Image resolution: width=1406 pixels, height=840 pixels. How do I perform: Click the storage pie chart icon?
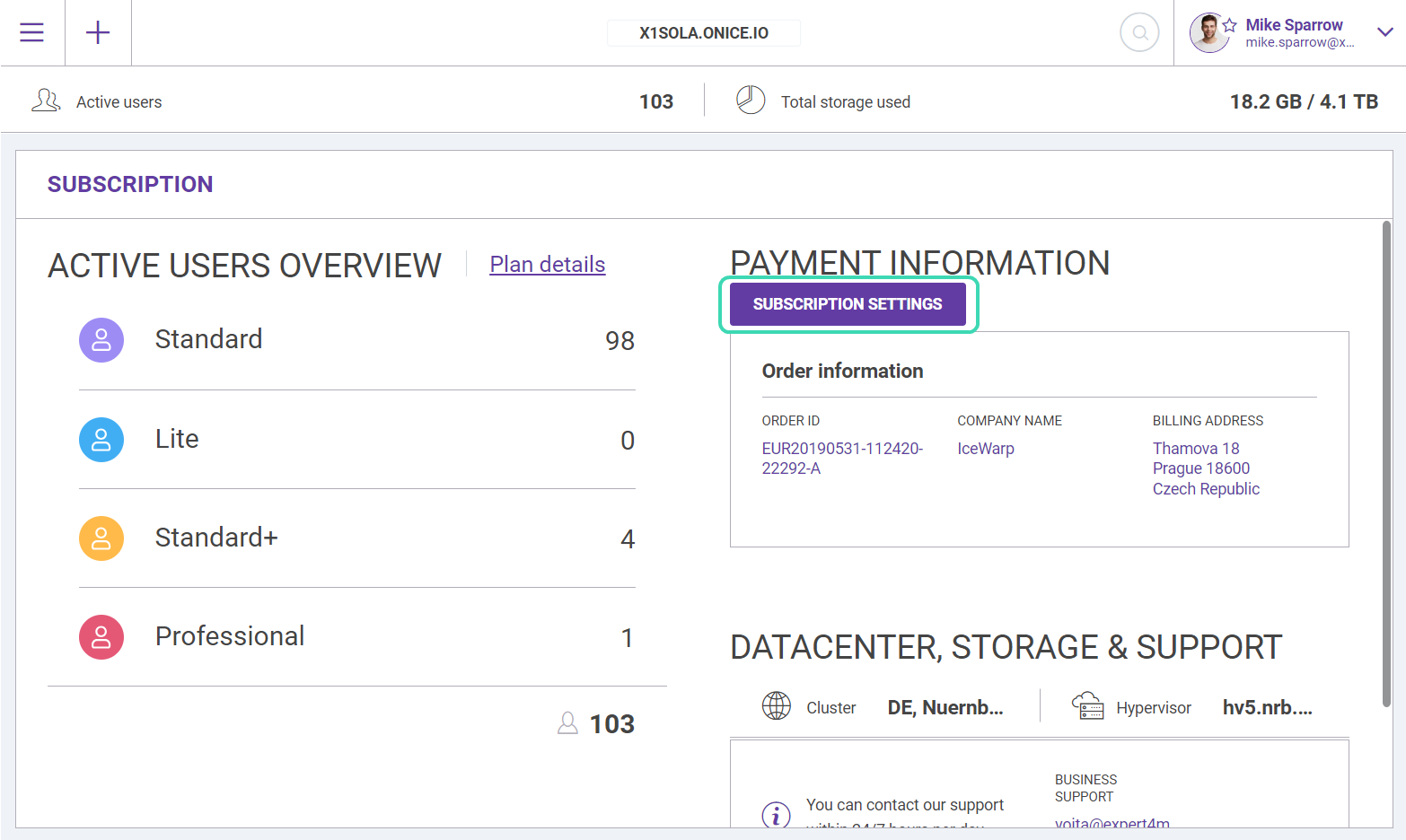point(751,101)
